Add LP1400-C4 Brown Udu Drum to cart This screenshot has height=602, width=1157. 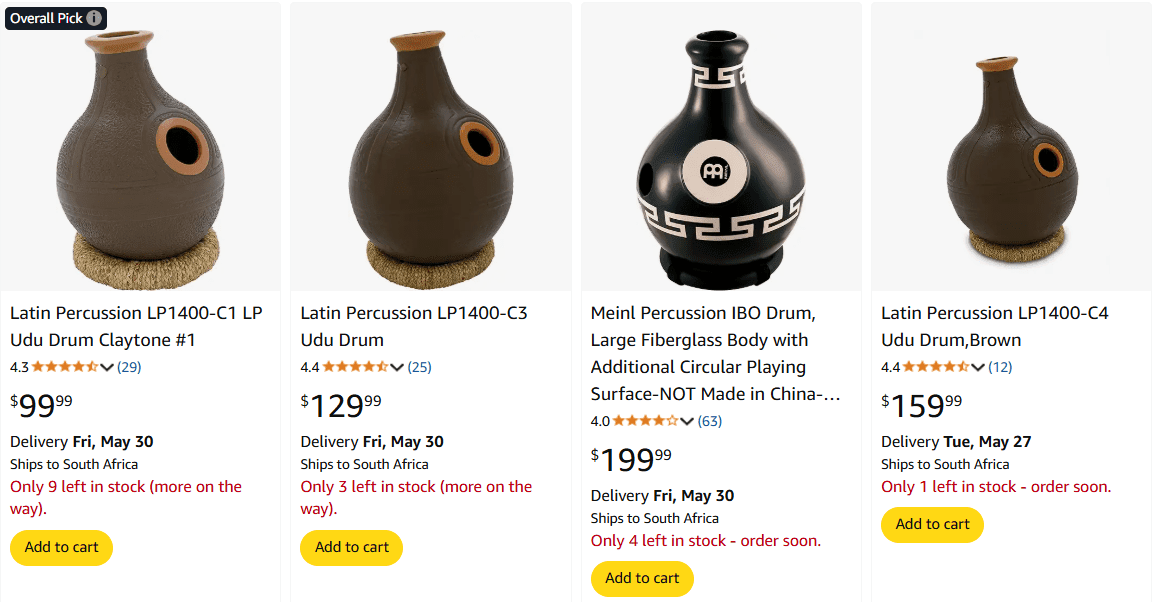click(x=932, y=524)
